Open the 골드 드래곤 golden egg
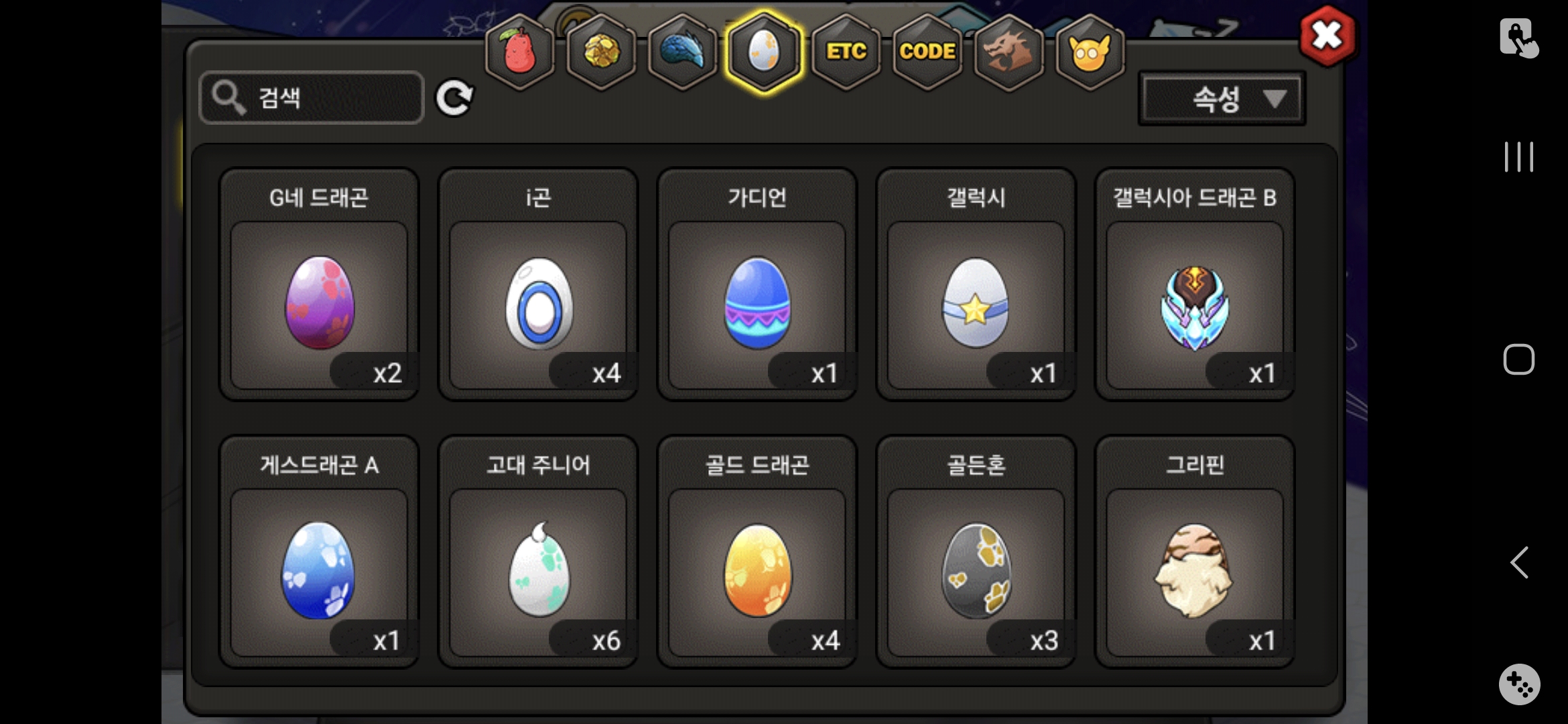The height and width of the screenshot is (724, 1568). point(757,552)
